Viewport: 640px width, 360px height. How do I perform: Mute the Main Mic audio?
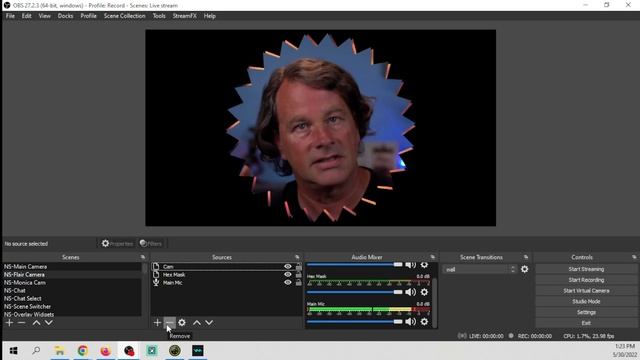(x=411, y=322)
